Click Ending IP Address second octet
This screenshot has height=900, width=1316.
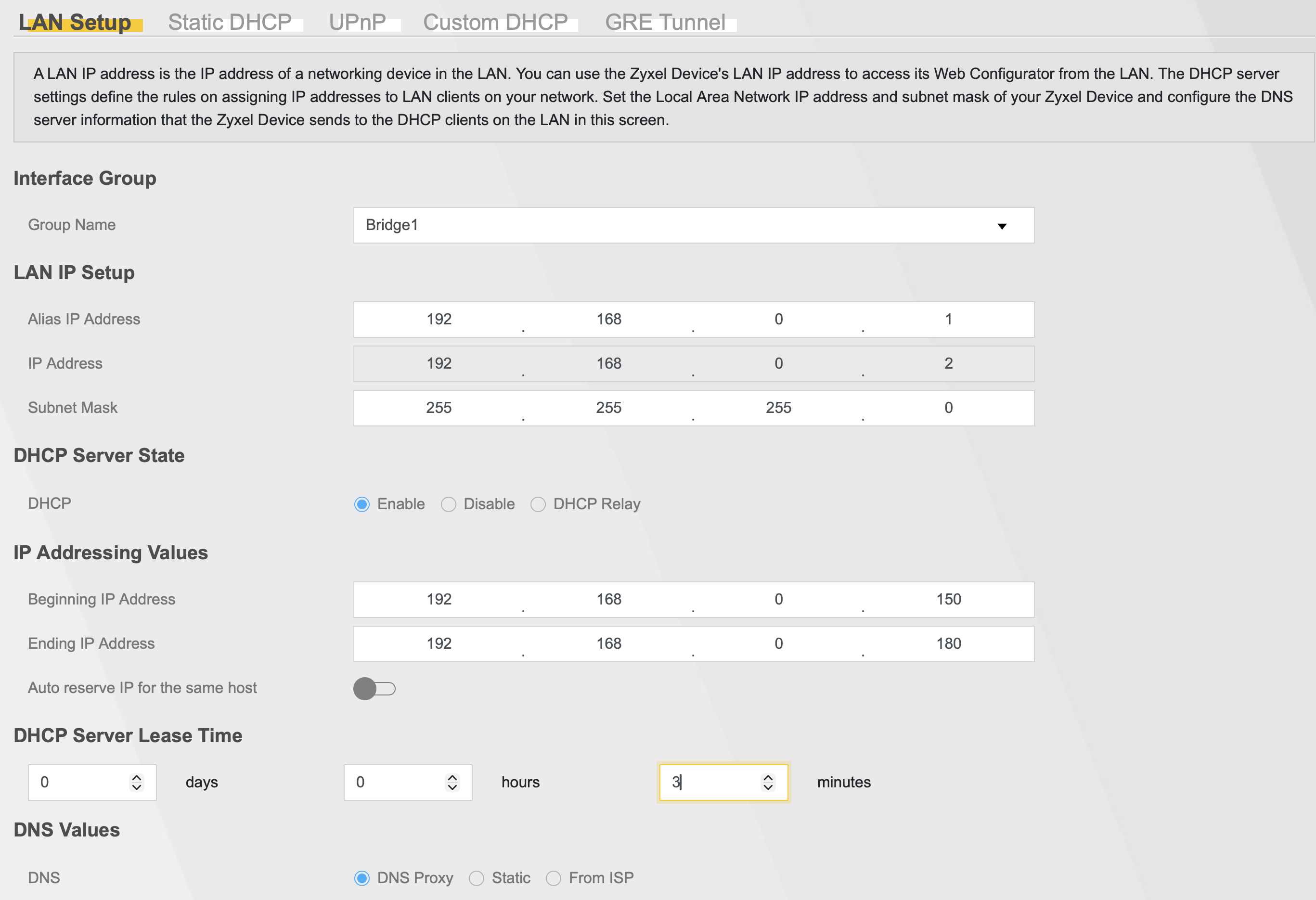tap(609, 643)
